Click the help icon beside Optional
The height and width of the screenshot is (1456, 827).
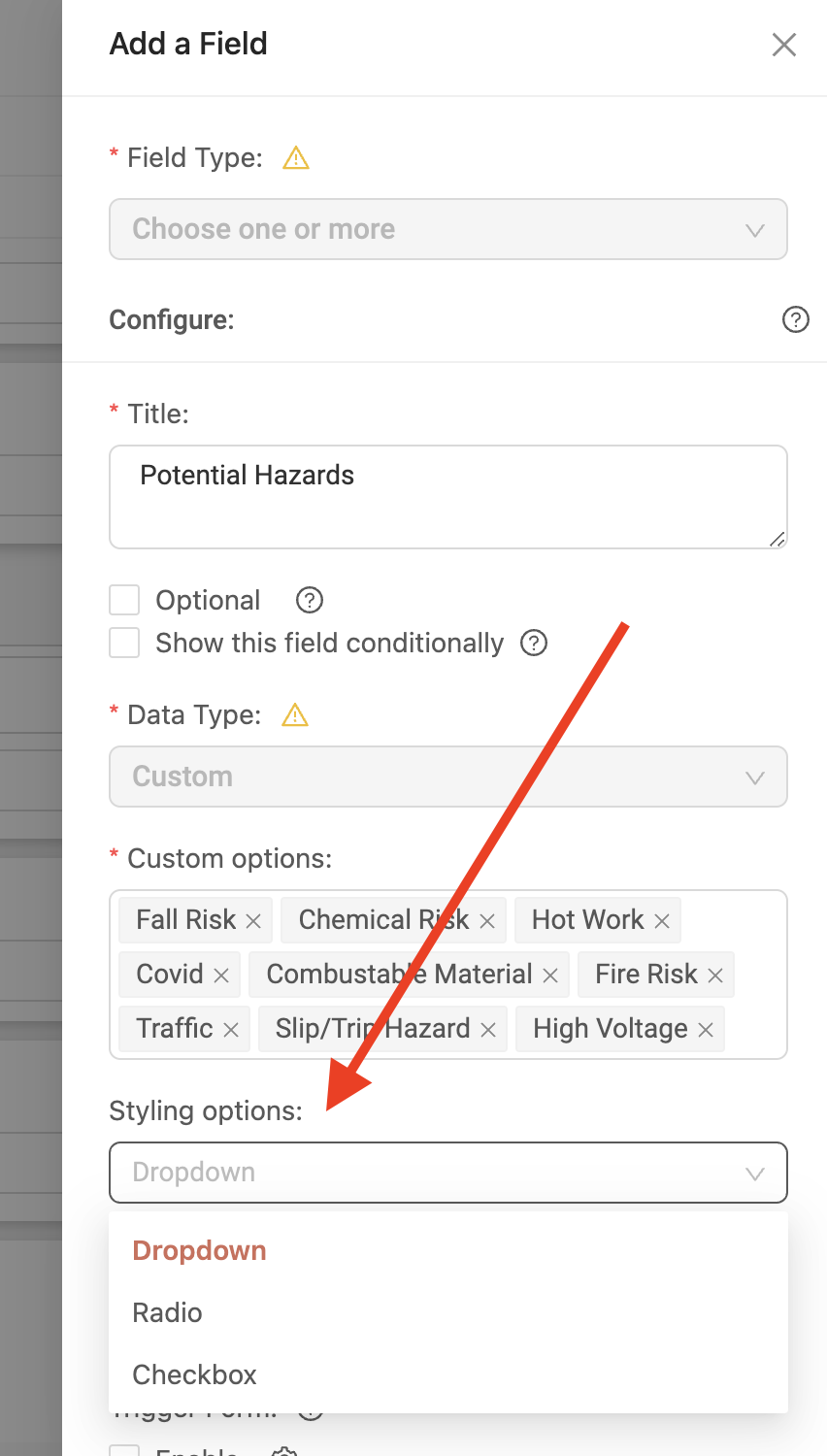(x=309, y=600)
